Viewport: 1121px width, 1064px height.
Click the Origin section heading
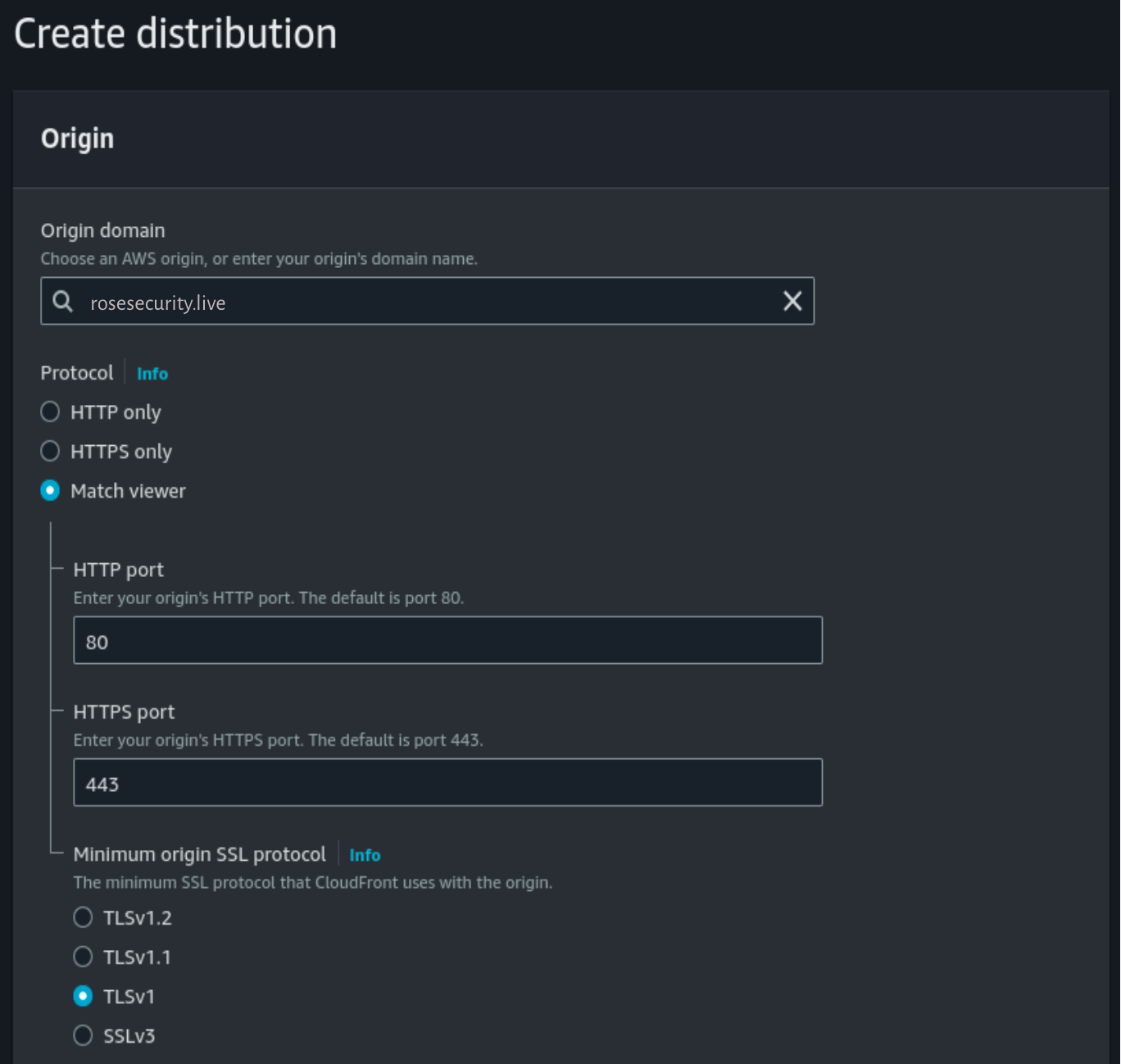(78, 139)
